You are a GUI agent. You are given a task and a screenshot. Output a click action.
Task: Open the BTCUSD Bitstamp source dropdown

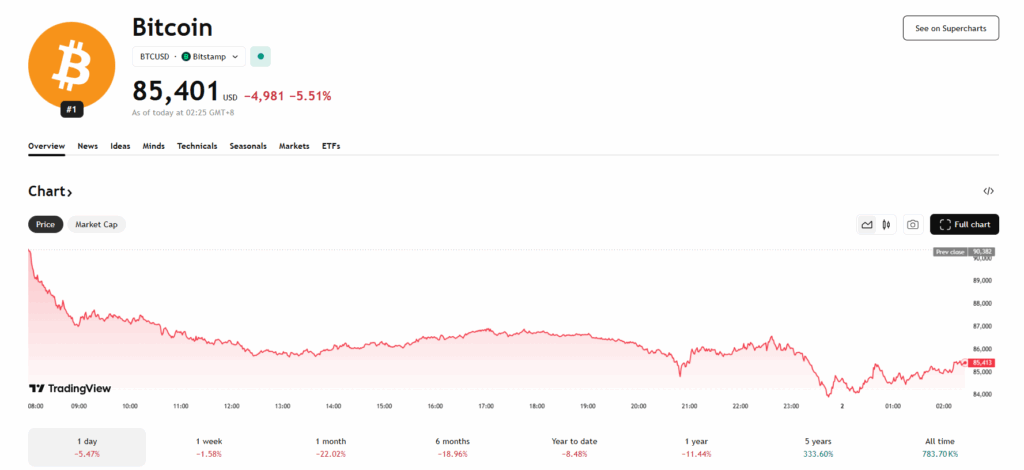(x=189, y=57)
